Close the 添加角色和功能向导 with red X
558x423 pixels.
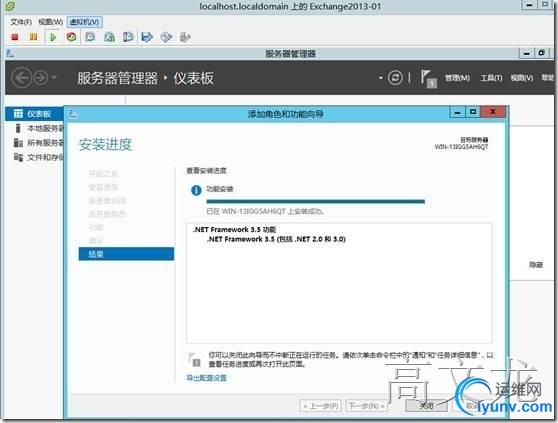[493, 112]
